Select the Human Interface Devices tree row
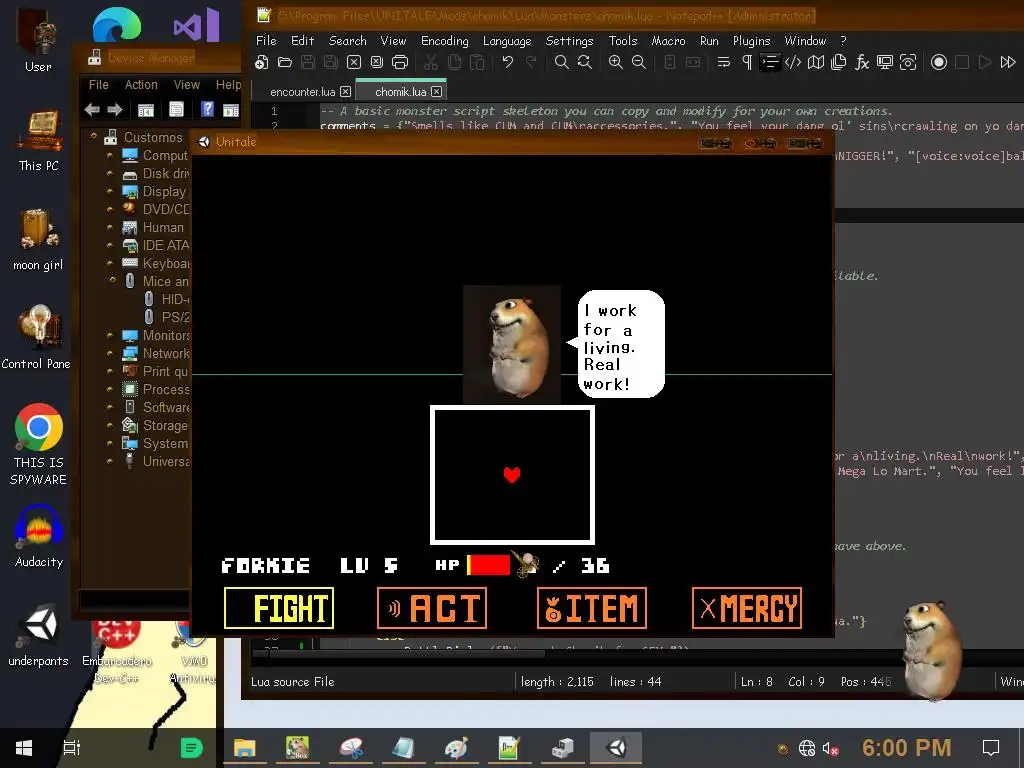The width and height of the screenshot is (1024, 768). click(155, 227)
